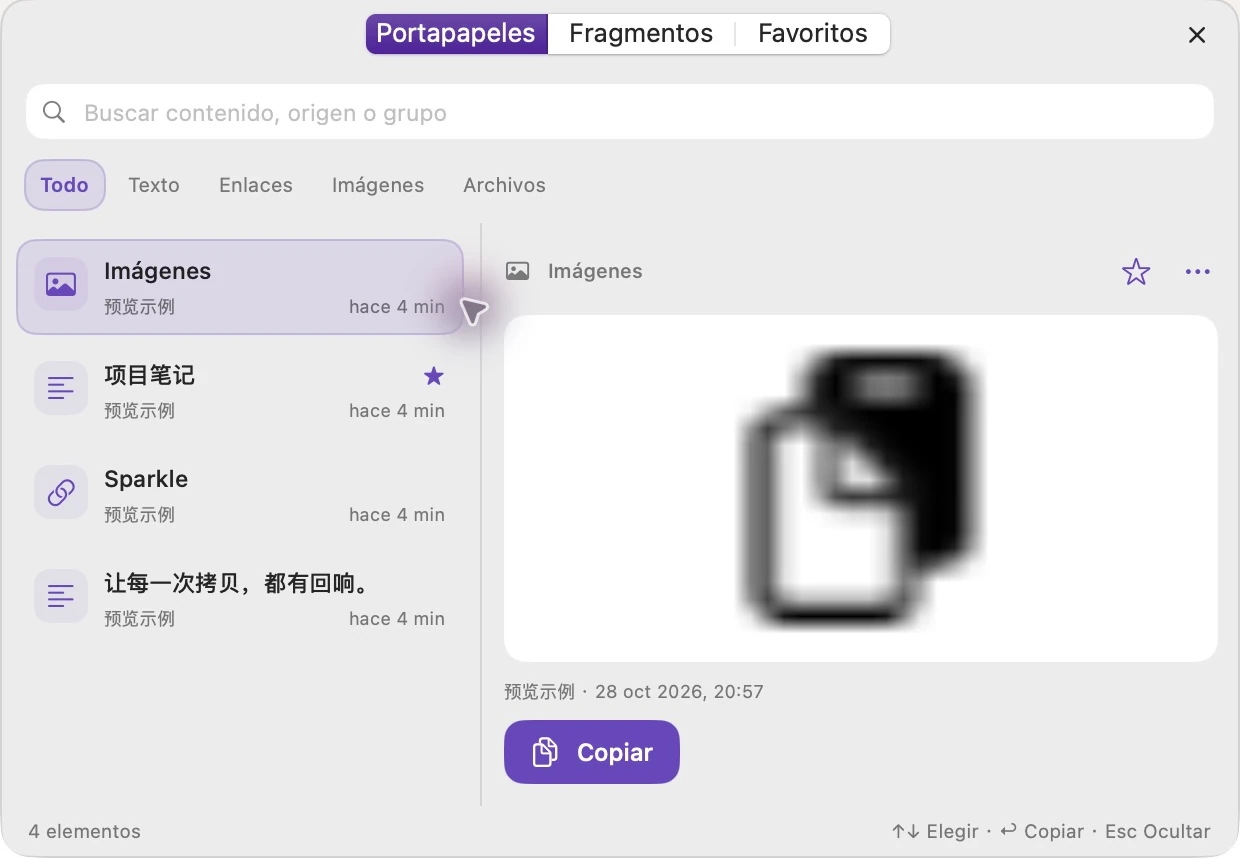Select the 让每一次拷贝，都有回响。 entry
The height and width of the screenshot is (858, 1240).
[x=240, y=598]
